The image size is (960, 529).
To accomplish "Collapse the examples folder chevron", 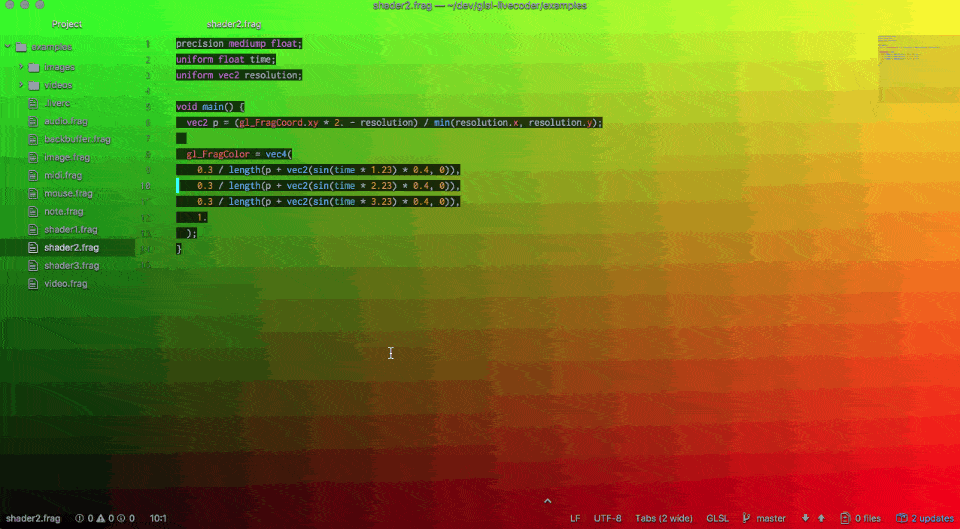I will [x=7, y=47].
